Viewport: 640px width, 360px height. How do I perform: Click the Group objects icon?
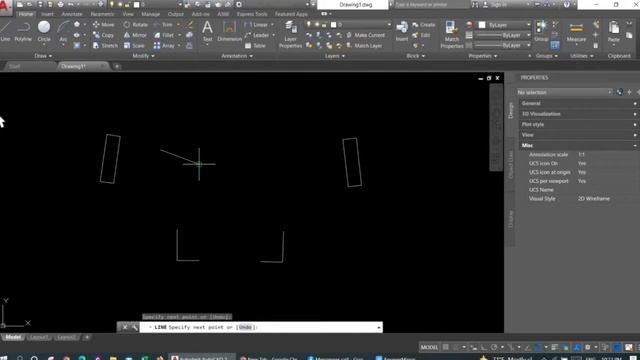(x=541, y=32)
